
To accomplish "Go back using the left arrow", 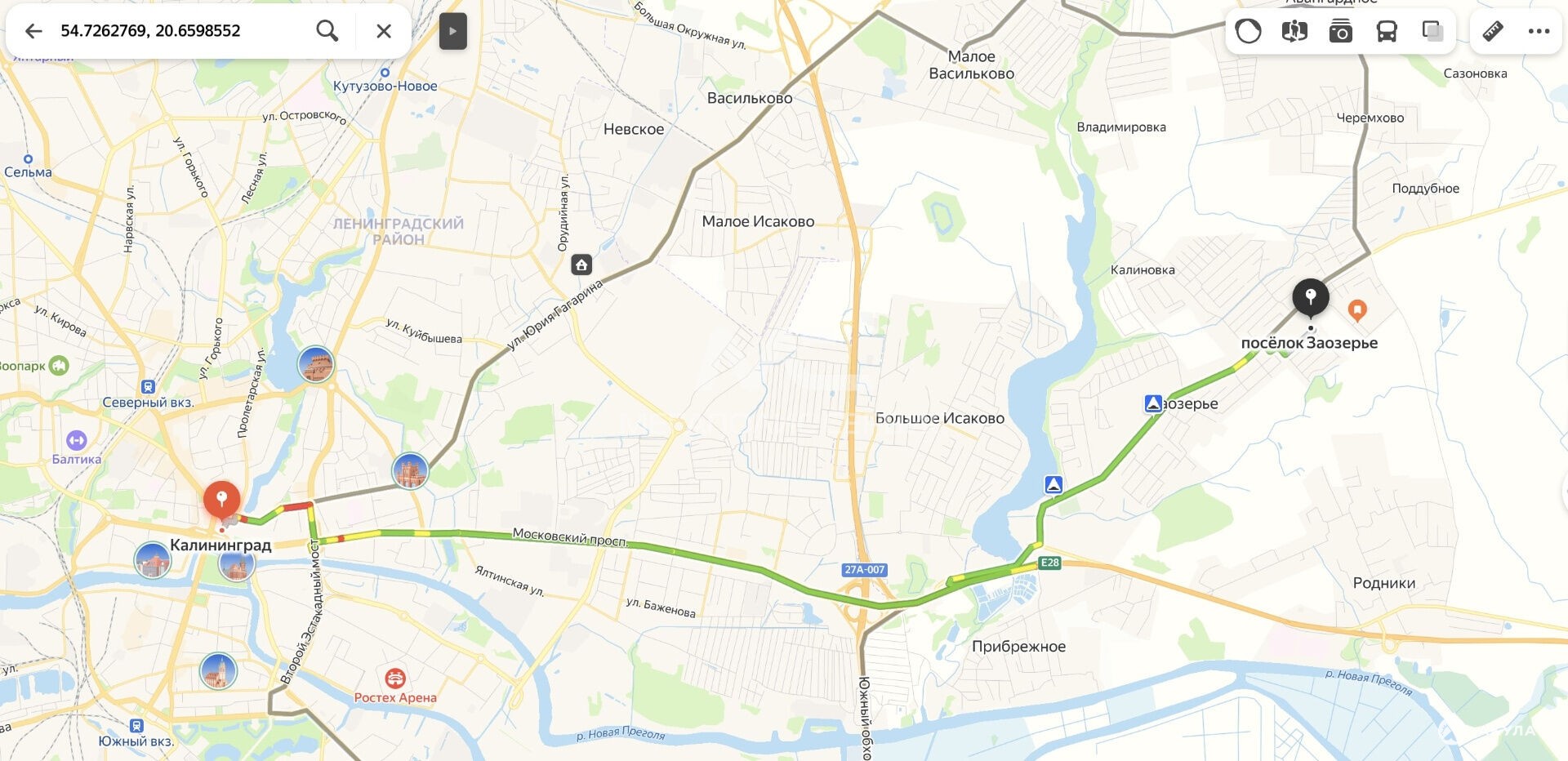I will pyautogui.click(x=33, y=31).
